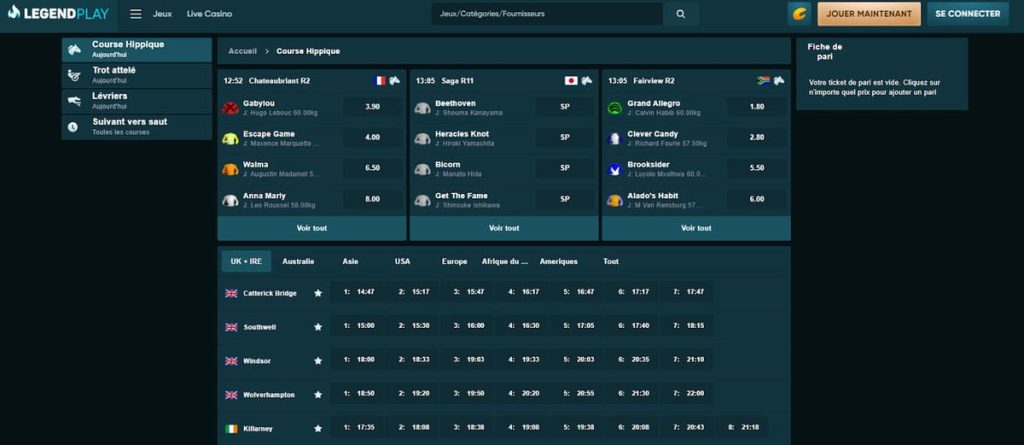Click the horse icon on Chateaubriant R2 card
1024x445 pixels.
pos(395,81)
